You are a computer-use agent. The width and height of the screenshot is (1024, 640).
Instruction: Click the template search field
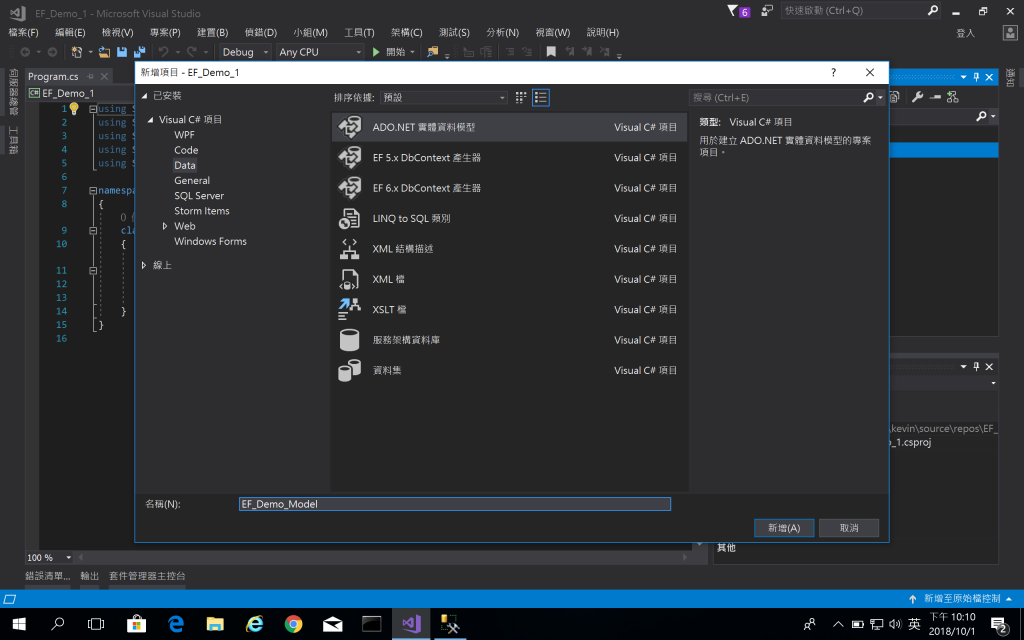[x=777, y=97]
